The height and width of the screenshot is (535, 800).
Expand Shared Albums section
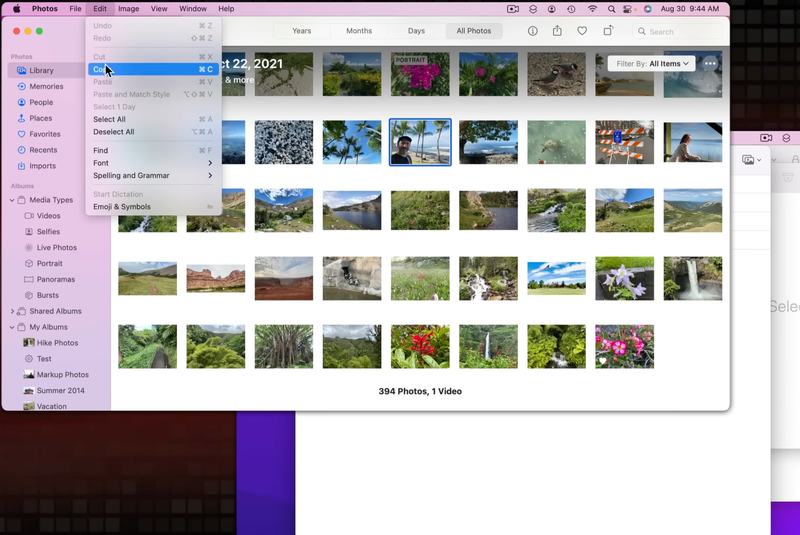12,311
